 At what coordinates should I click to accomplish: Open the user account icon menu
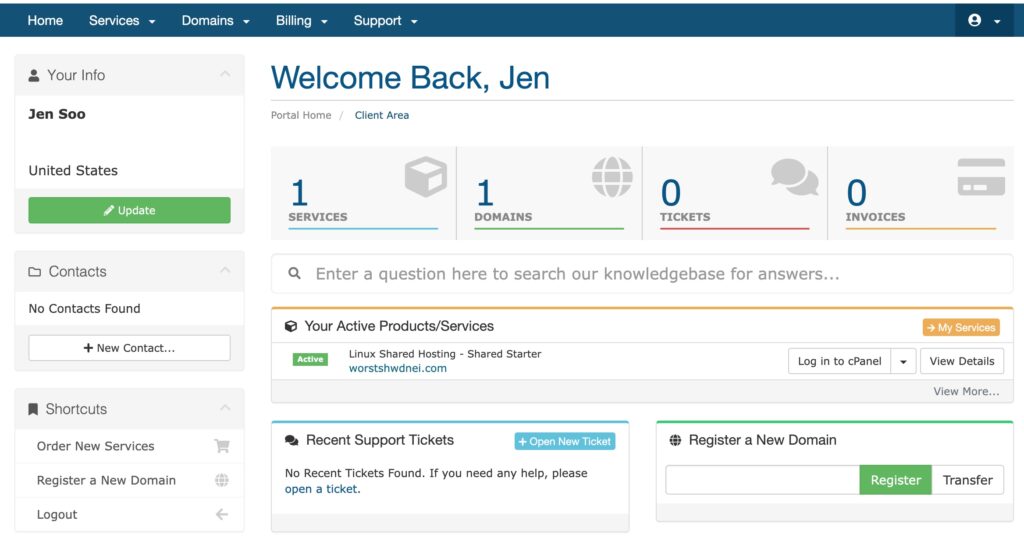click(984, 20)
